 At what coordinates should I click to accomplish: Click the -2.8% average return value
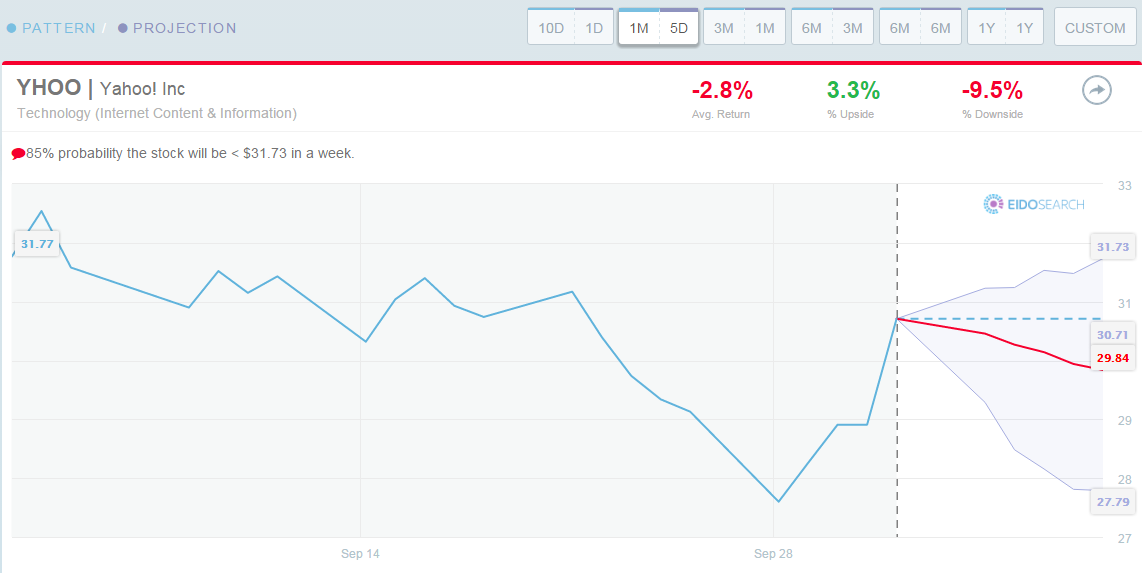(x=722, y=90)
